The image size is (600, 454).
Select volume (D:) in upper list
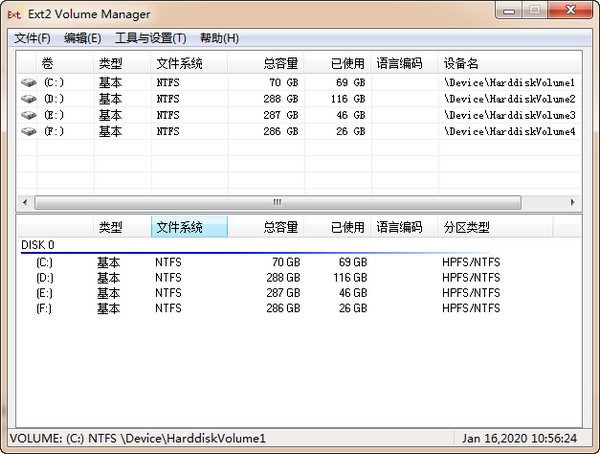tap(298, 99)
